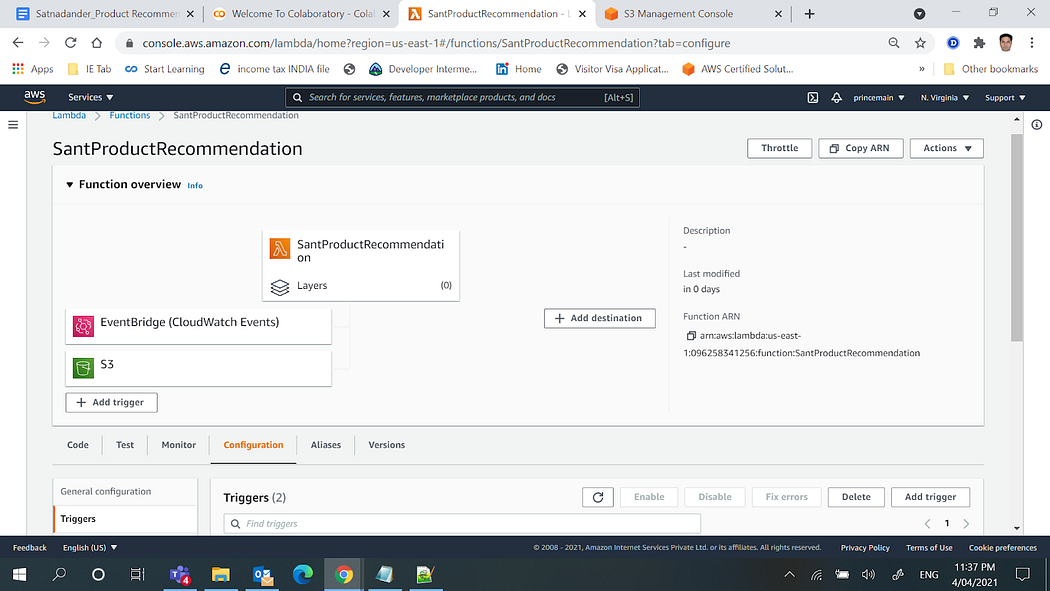
Task: Open the Chrome three-dot menu
Action: click(1032, 43)
